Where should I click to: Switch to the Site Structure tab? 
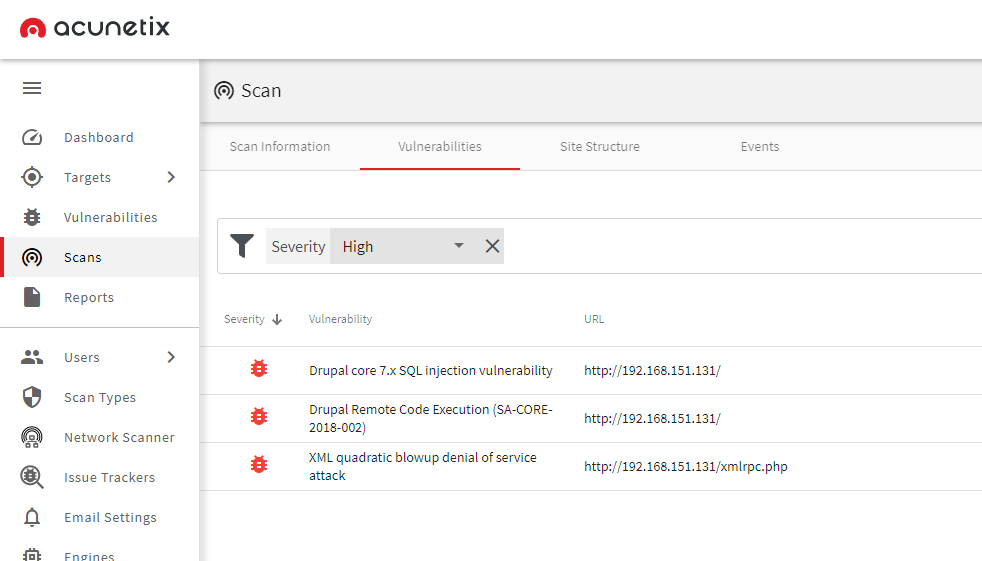600,146
